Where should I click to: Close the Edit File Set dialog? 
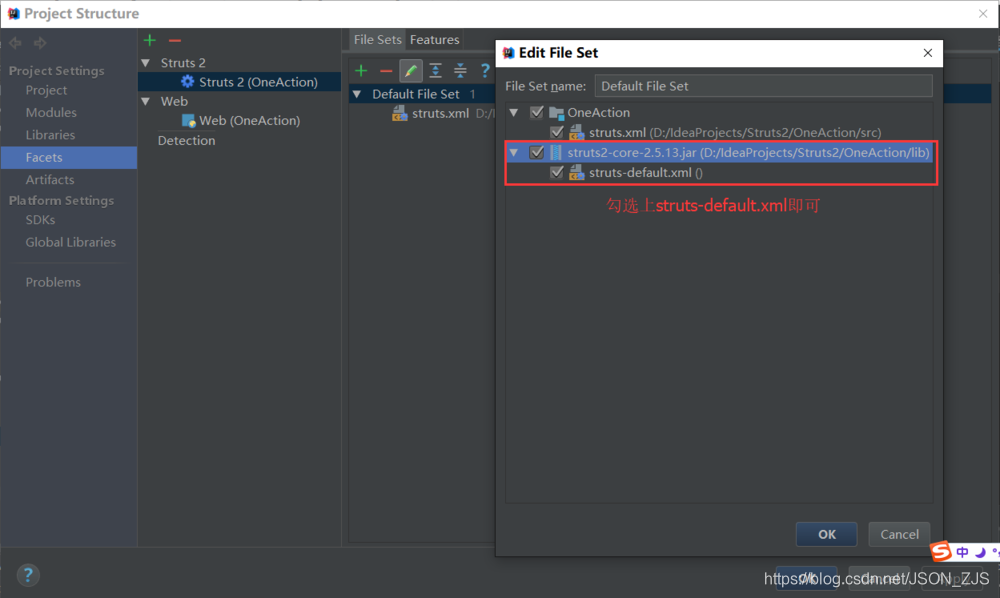(927, 53)
